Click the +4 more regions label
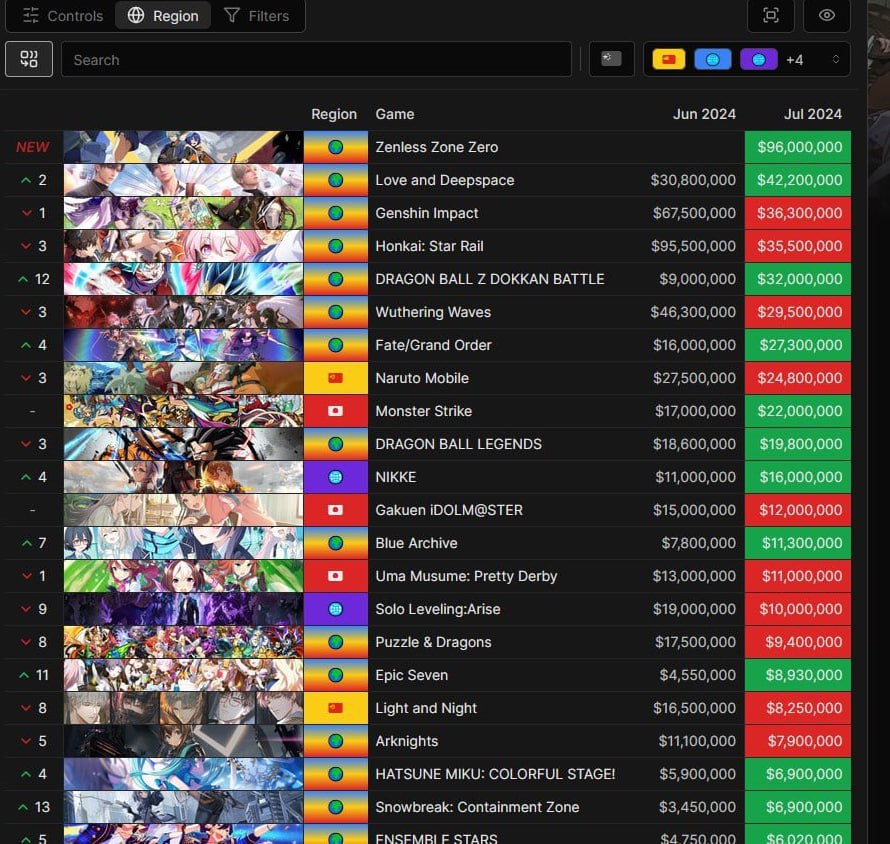This screenshot has height=844, width=890. 795,60
